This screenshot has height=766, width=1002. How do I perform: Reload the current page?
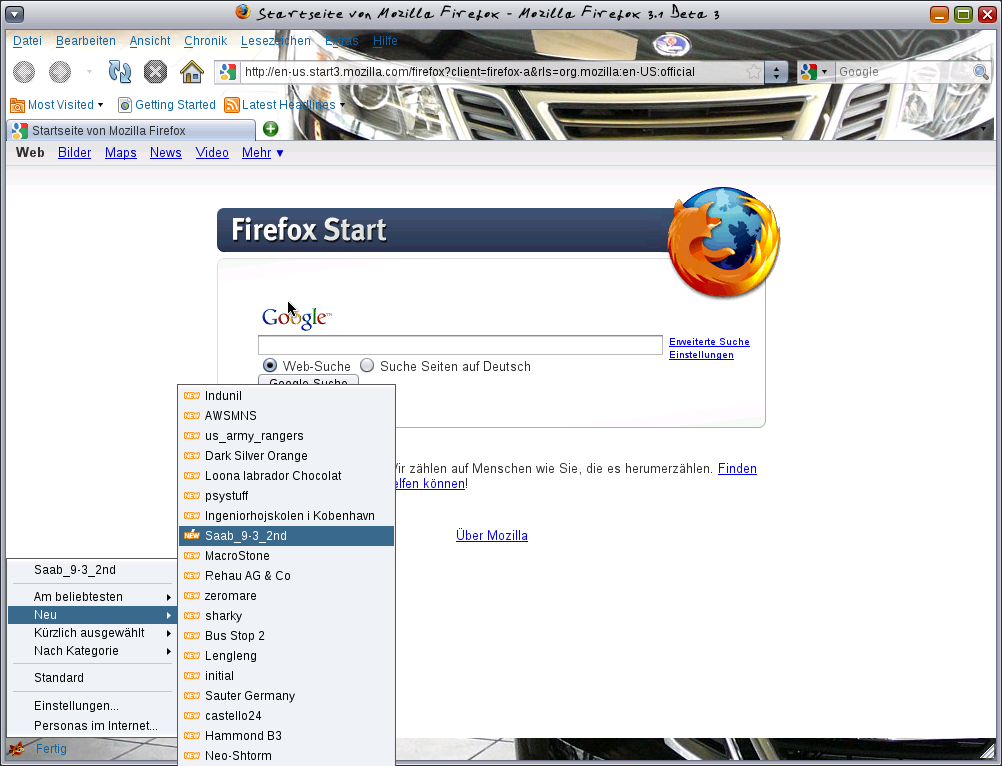click(120, 72)
